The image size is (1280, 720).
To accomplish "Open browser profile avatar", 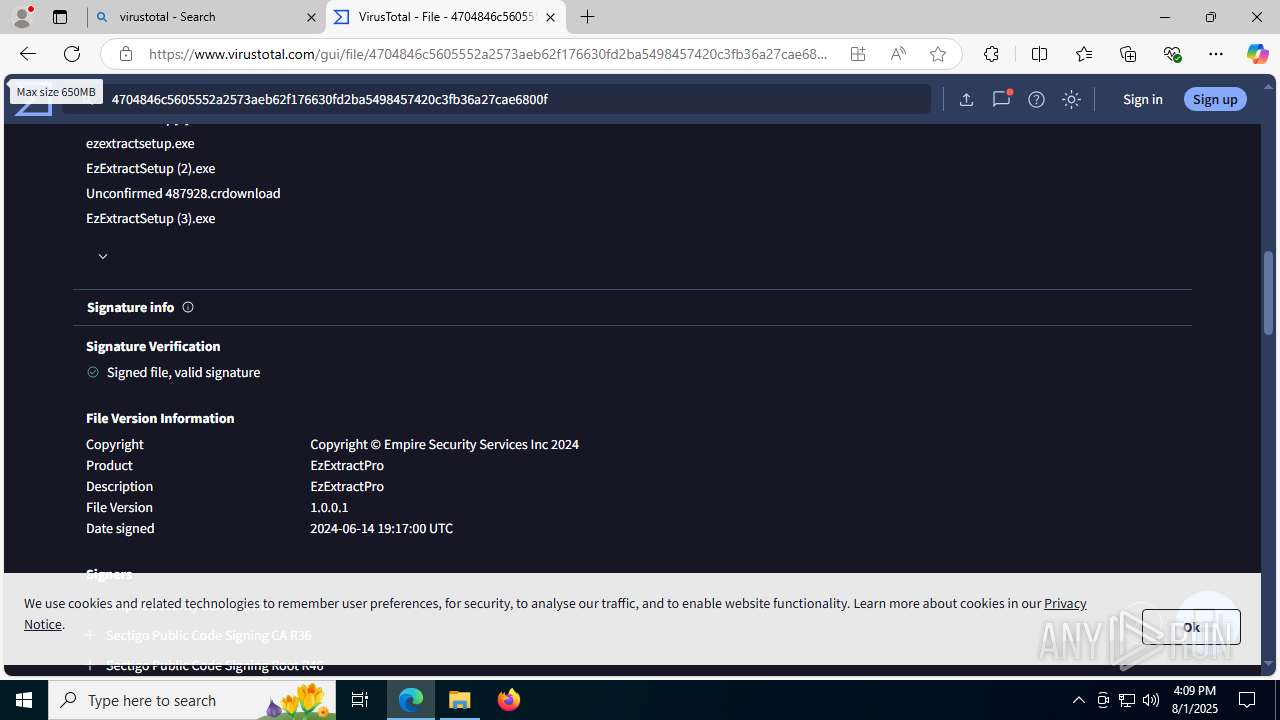I will [x=22, y=17].
